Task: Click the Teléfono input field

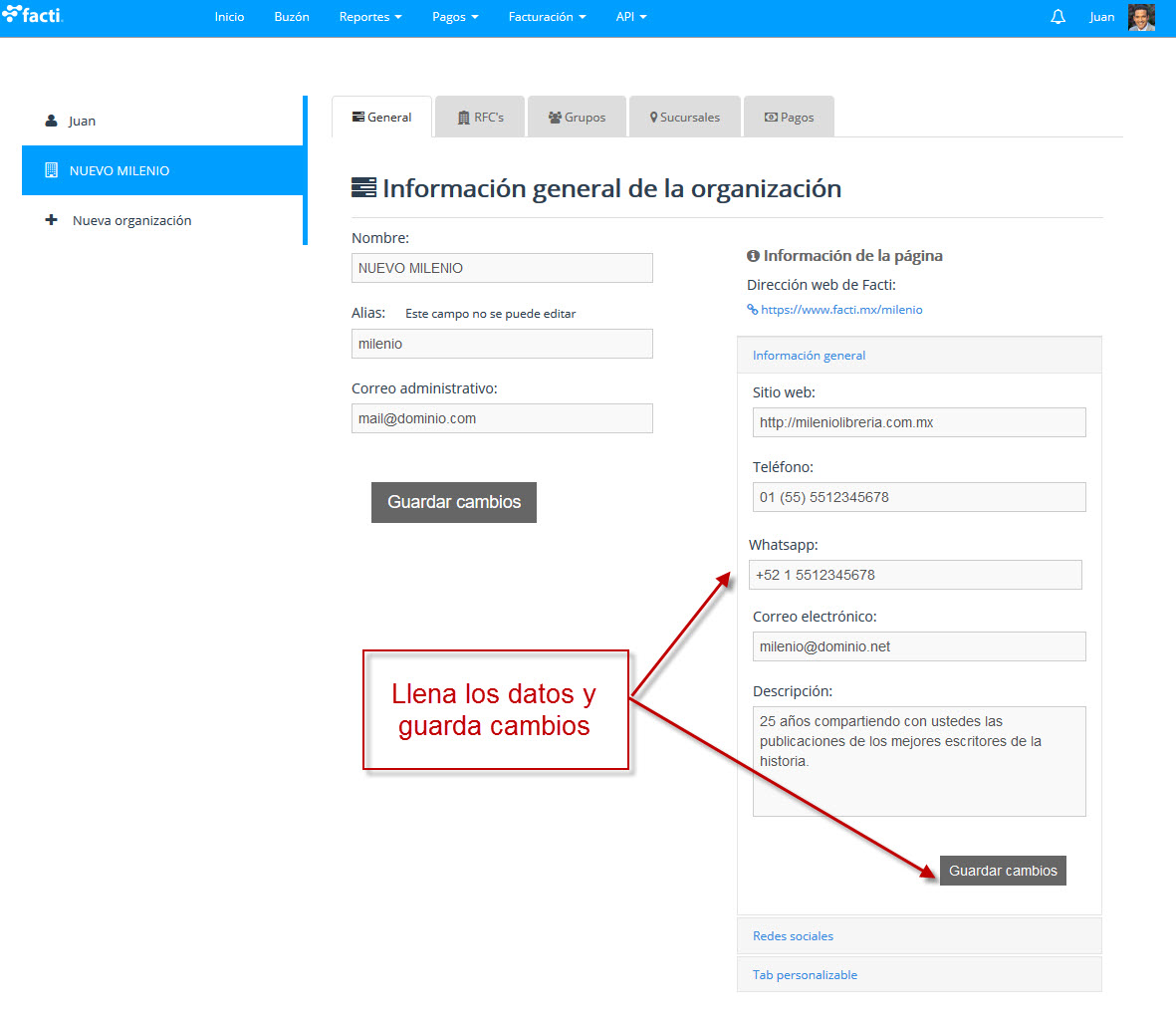Action: coord(919,497)
